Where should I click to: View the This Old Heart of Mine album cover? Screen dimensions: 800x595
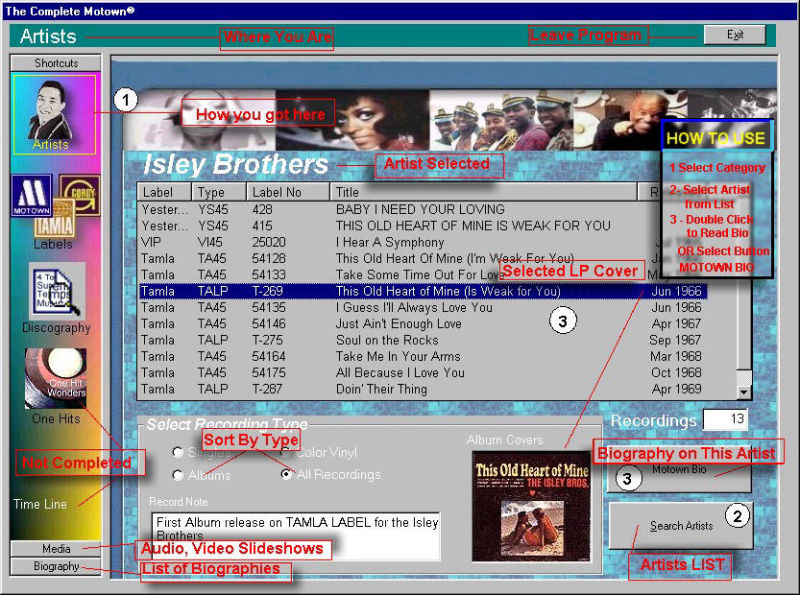pyautogui.click(x=531, y=506)
